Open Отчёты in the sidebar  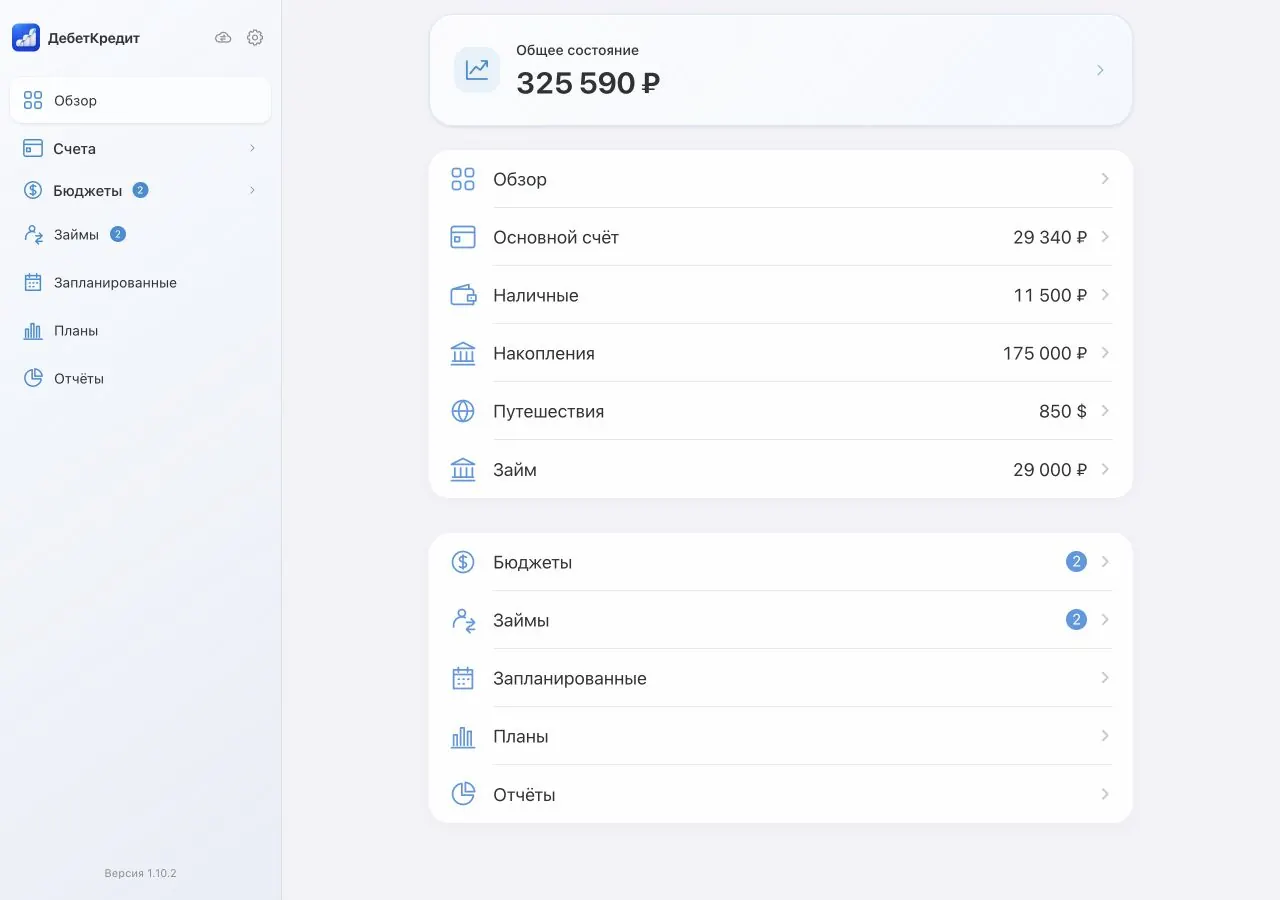pyautogui.click(x=140, y=378)
